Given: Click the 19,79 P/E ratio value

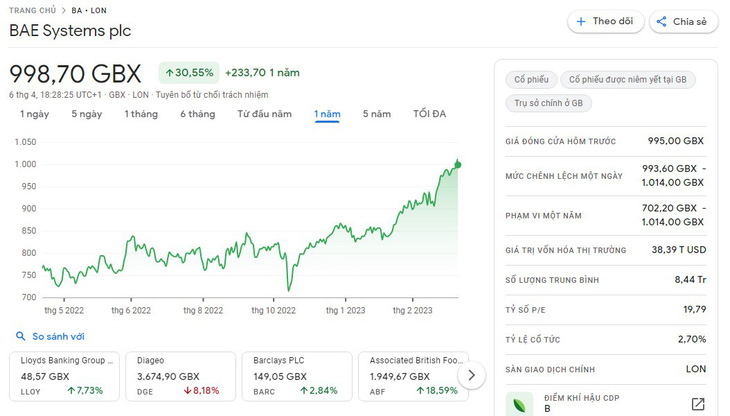Looking at the screenshot, I should (x=695, y=309).
